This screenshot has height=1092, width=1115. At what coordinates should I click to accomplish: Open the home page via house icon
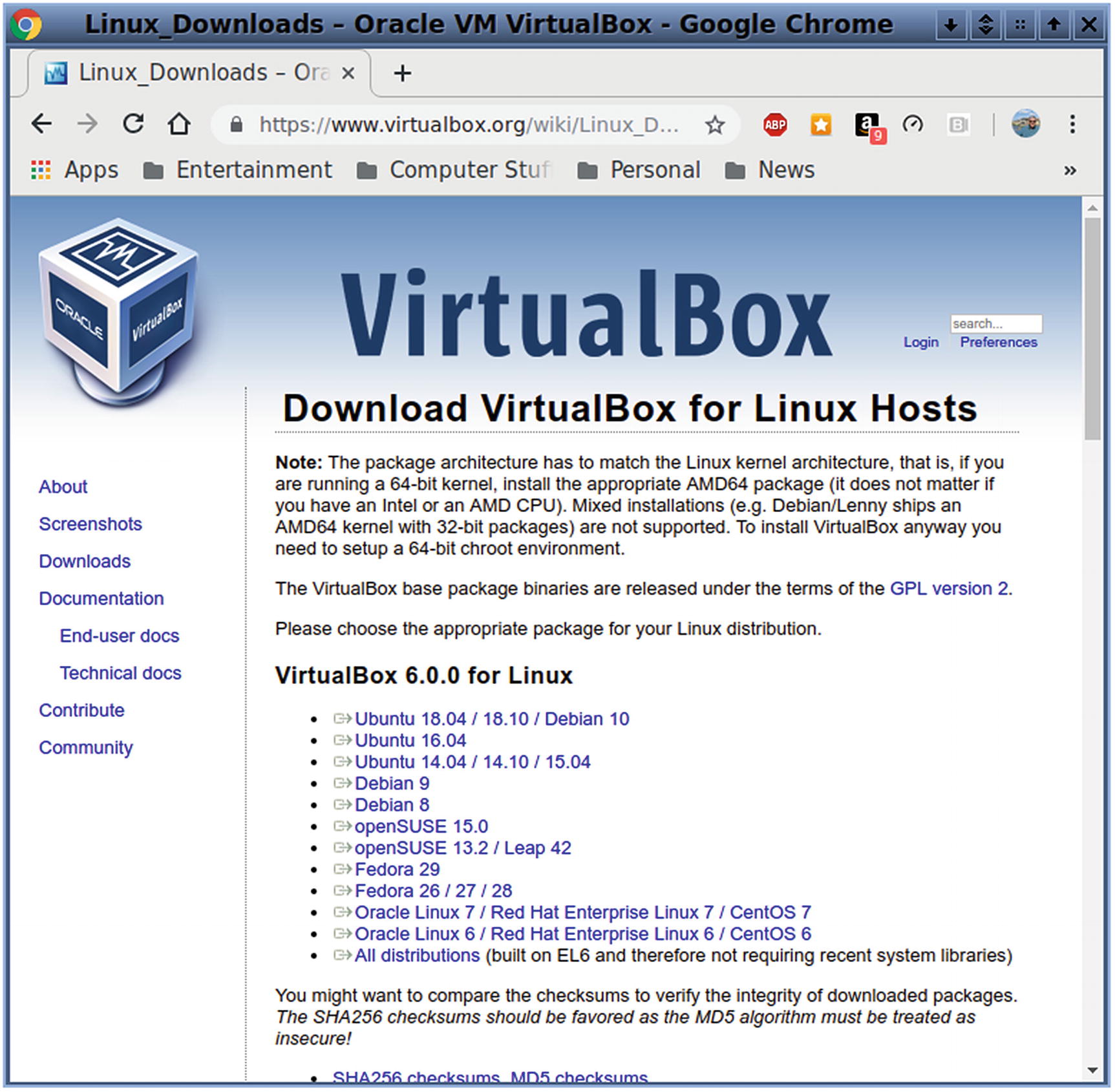[x=179, y=123]
